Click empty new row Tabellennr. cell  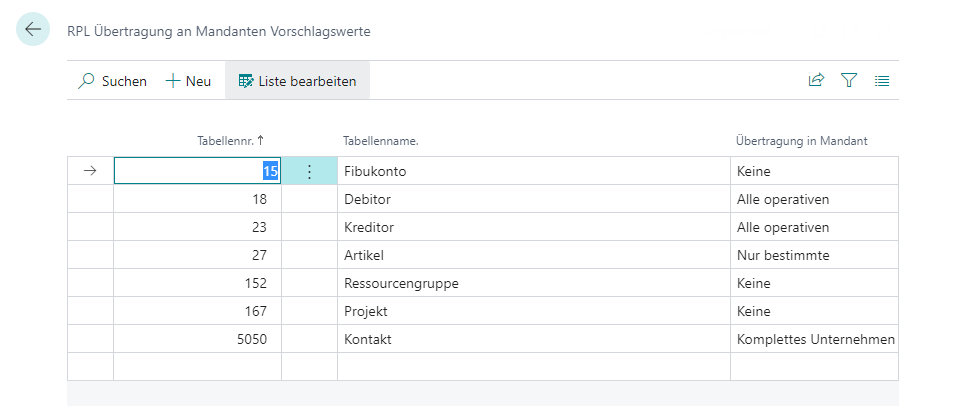point(197,367)
